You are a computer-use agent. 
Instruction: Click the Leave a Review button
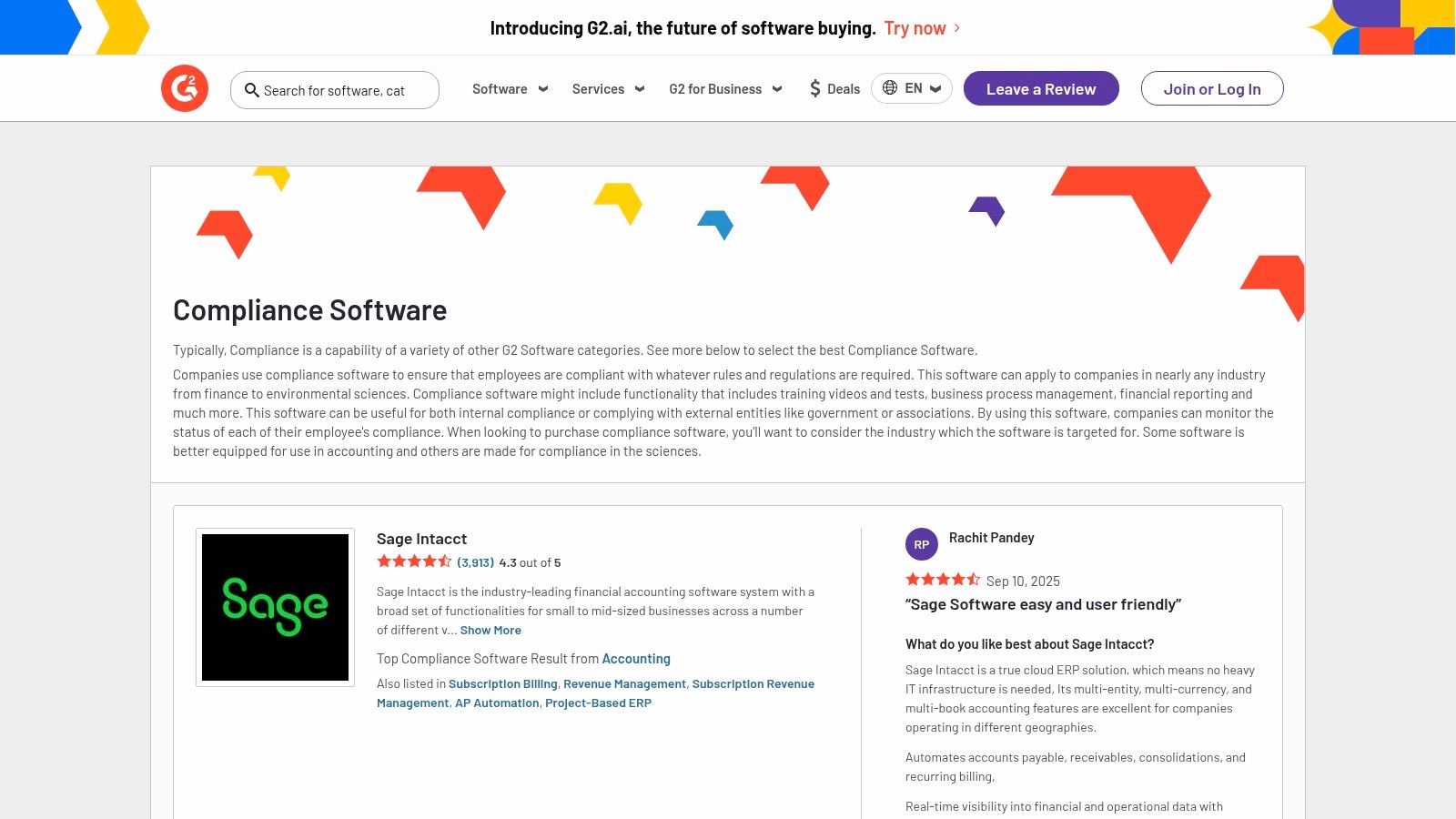(x=1041, y=88)
